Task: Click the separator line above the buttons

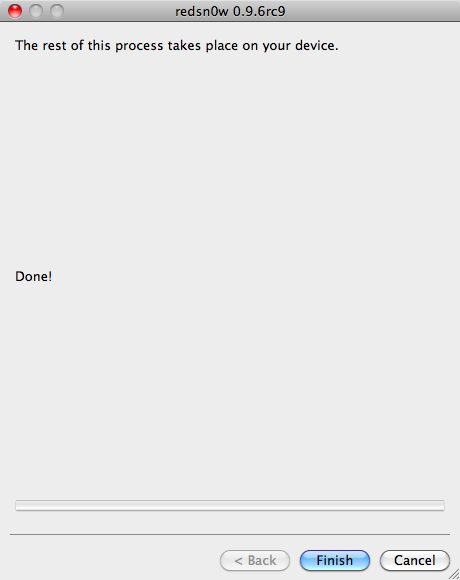Action: point(230,534)
